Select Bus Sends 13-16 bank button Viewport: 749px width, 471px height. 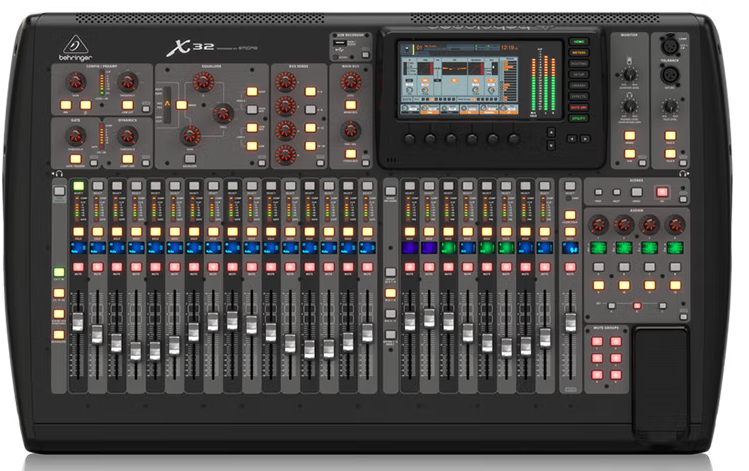point(310,146)
